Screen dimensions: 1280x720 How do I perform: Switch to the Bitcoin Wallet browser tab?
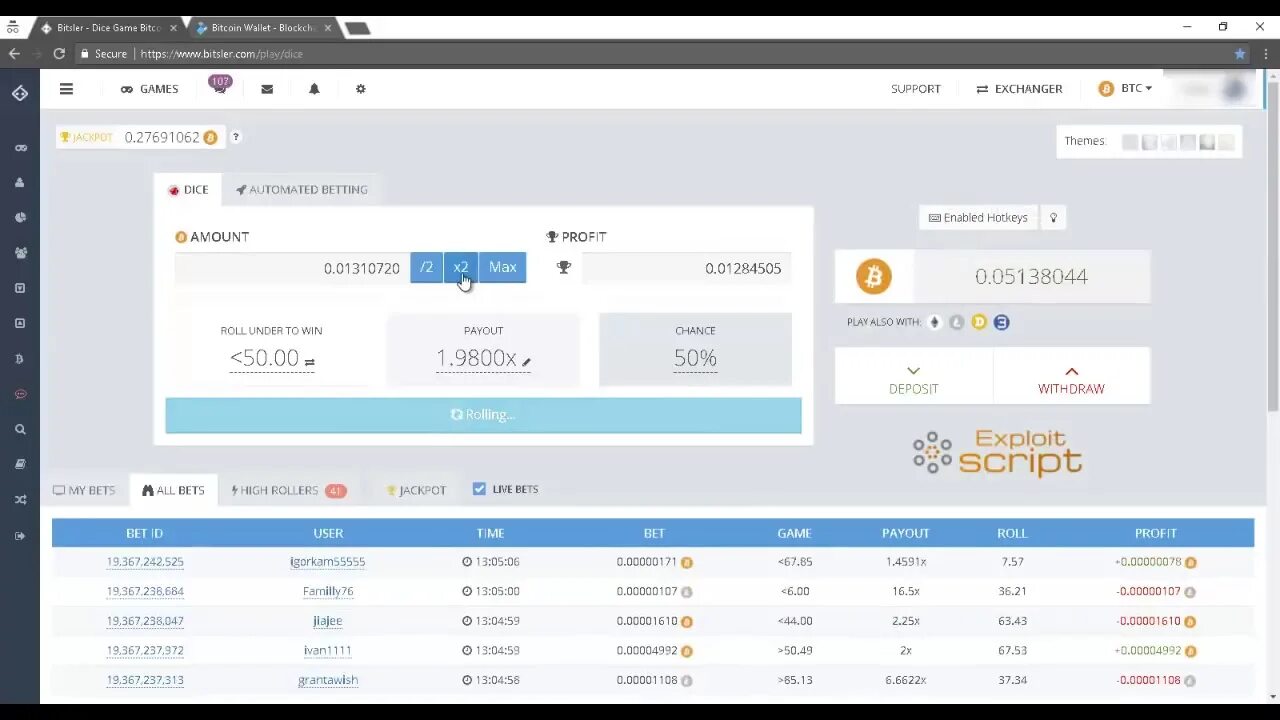point(263,28)
